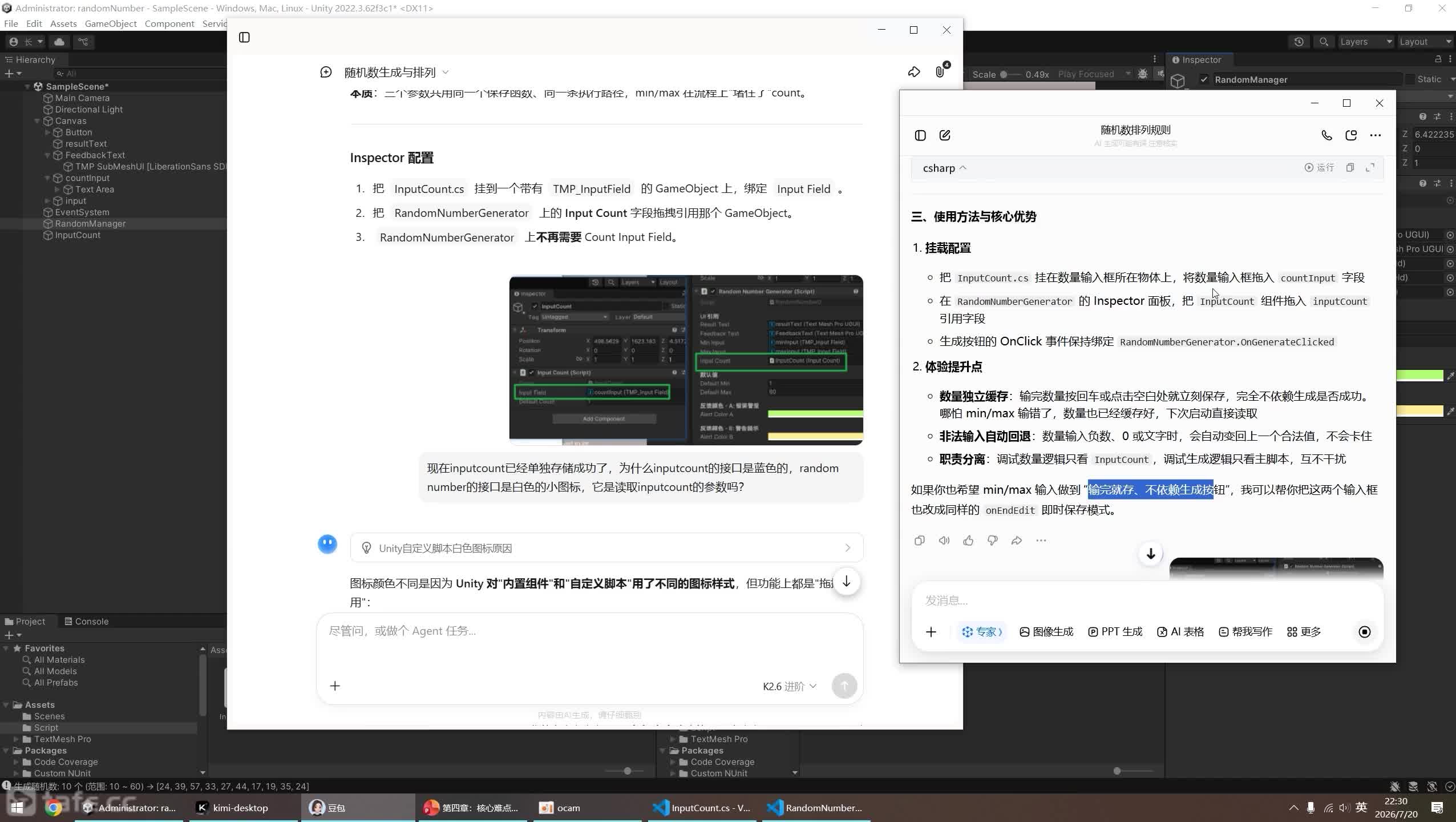Open the Unity Layers dropdown
Screen dimensions: 1456x822
click(1366, 42)
